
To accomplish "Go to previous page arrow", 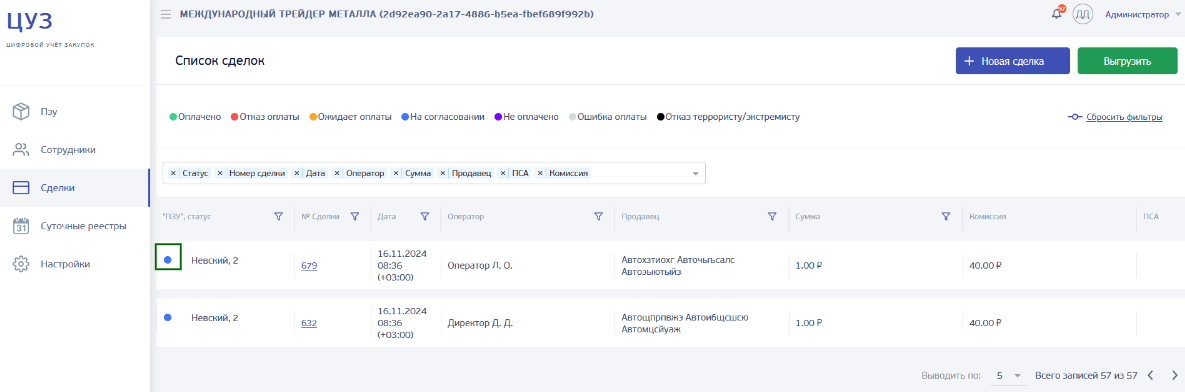I will [x=1150, y=375].
